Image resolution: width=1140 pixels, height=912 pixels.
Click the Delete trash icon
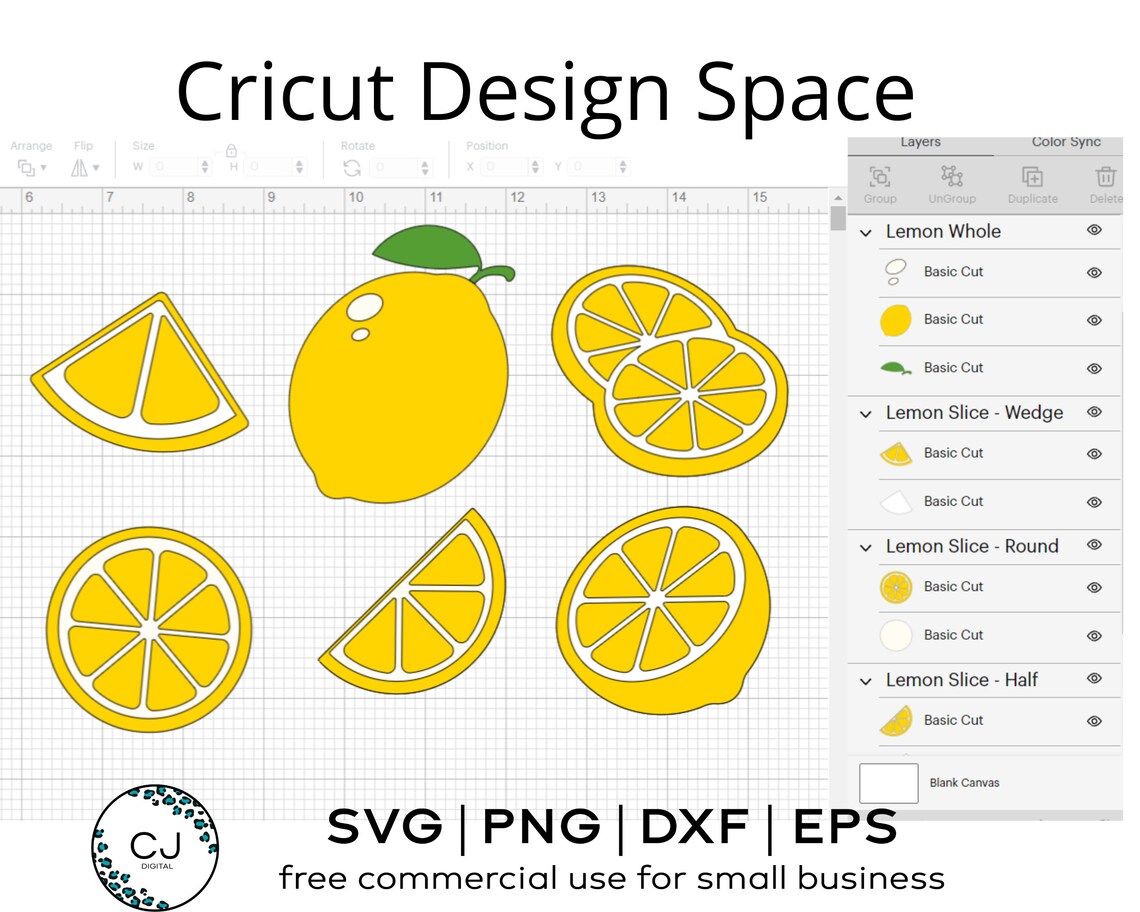click(1105, 176)
